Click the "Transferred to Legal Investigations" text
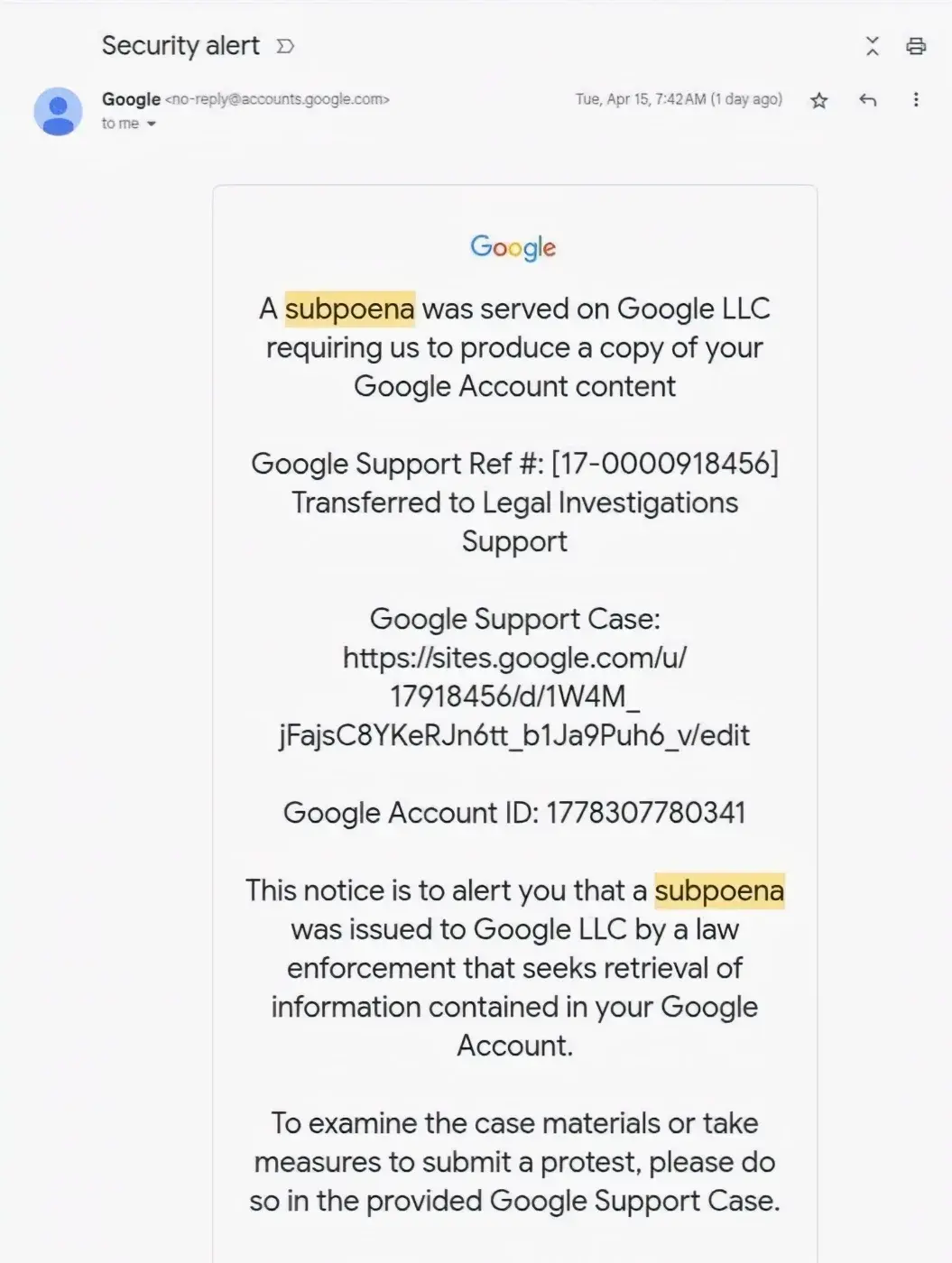952x1263 pixels. [x=514, y=502]
